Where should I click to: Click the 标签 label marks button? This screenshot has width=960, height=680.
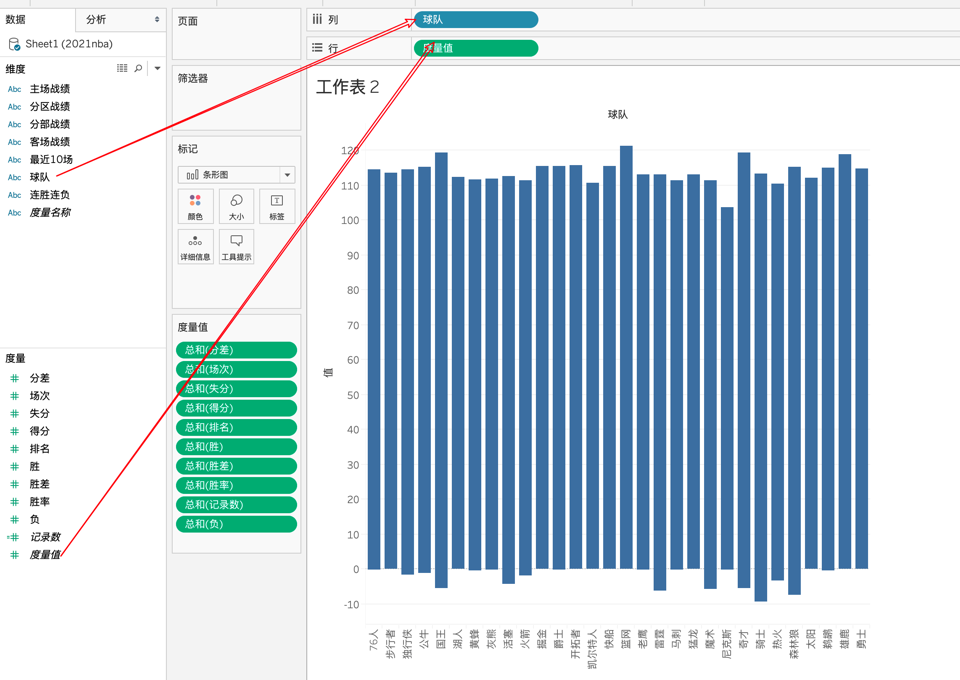point(277,206)
